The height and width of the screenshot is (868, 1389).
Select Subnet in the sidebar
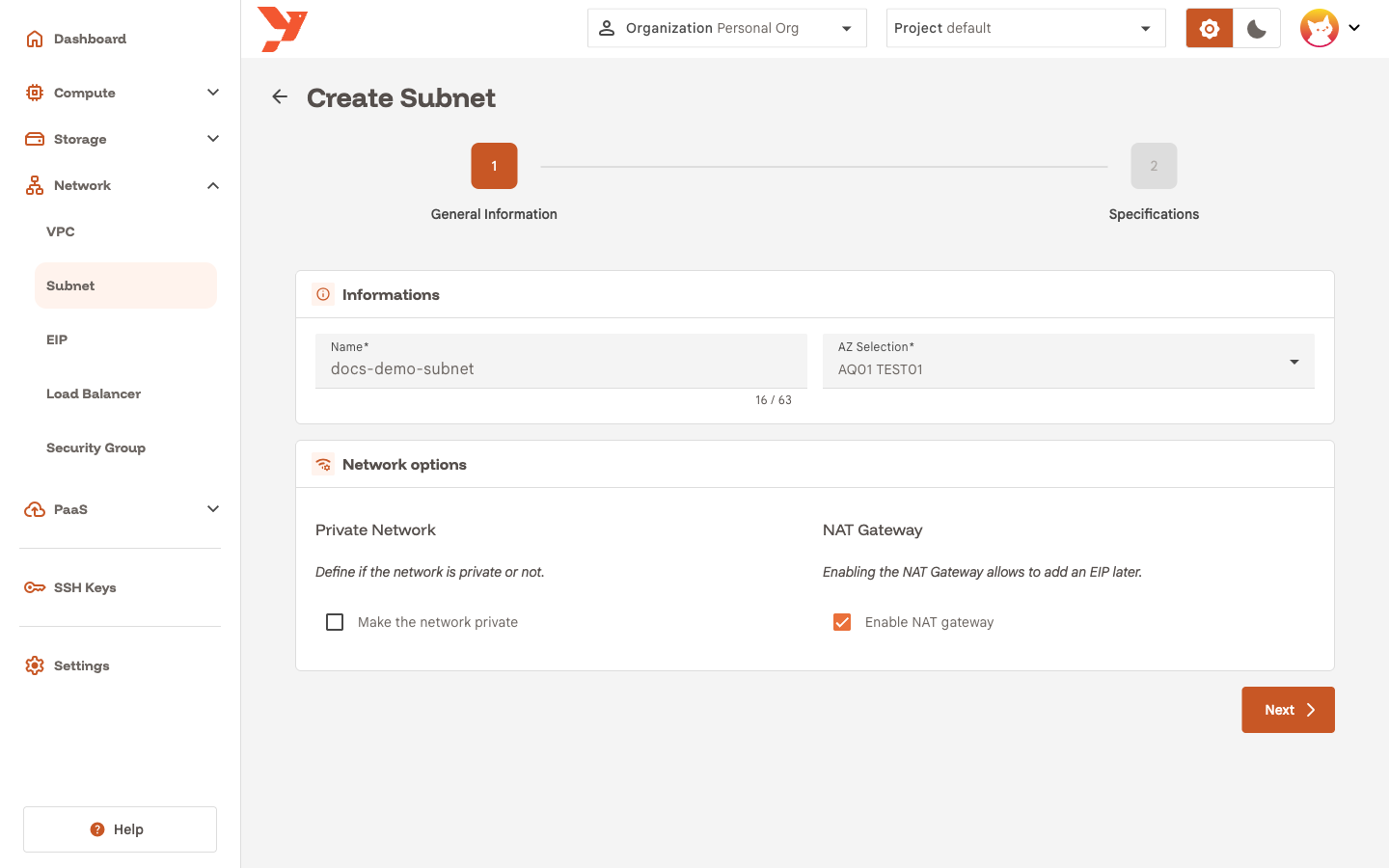tap(125, 285)
